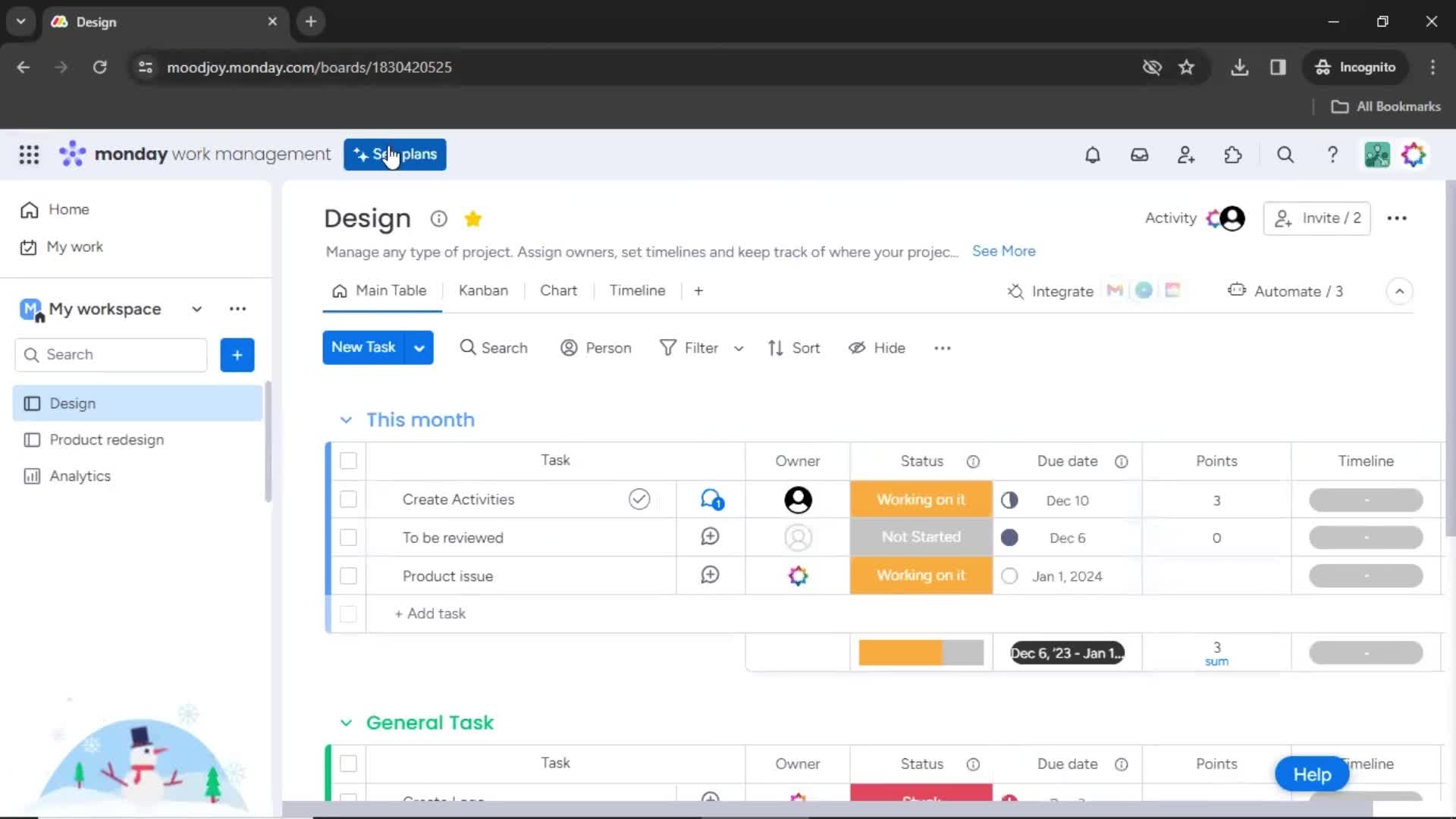Open the inbox tray icon
The width and height of the screenshot is (1456, 819).
pyautogui.click(x=1139, y=155)
